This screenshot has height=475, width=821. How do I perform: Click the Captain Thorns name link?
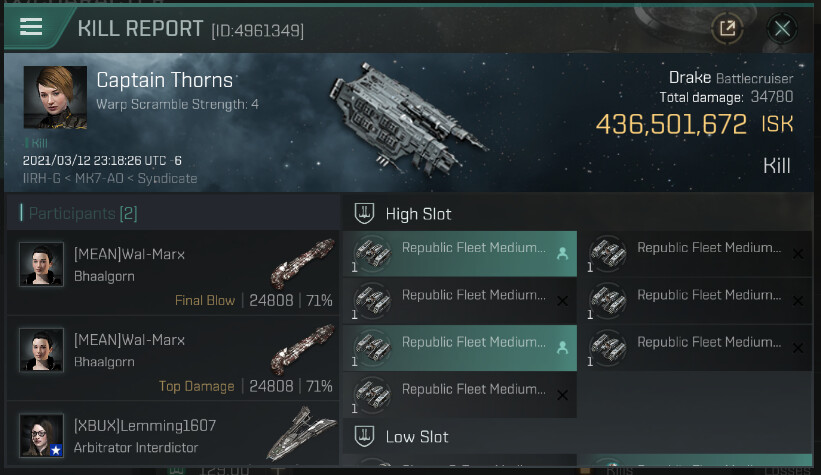165,80
